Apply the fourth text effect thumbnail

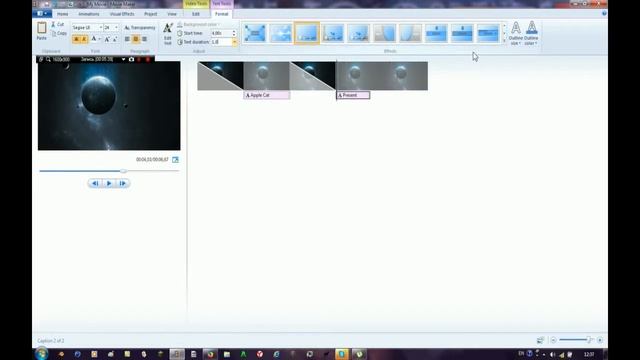click(333, 33)
